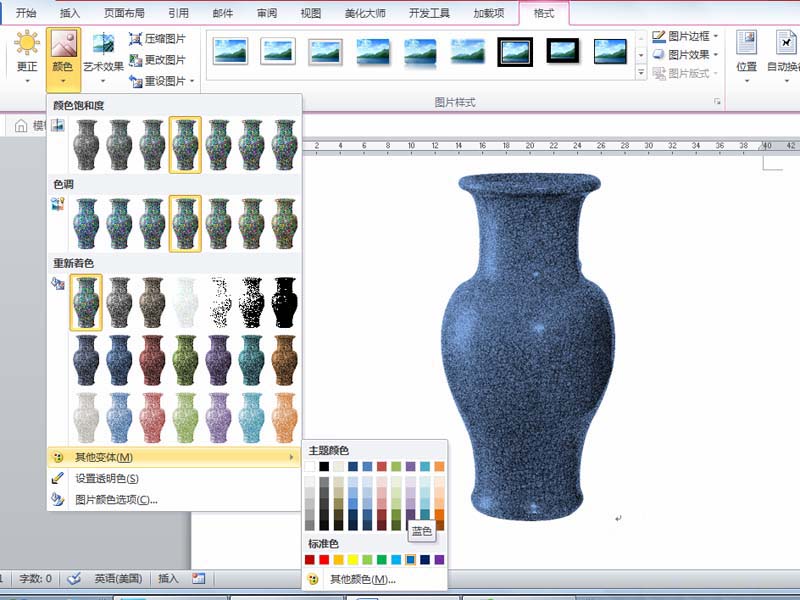Viewport: 800px width, 600px height.
Task: Expand the 图片效果 picture effects dropdown
Action: pos(715,55)
